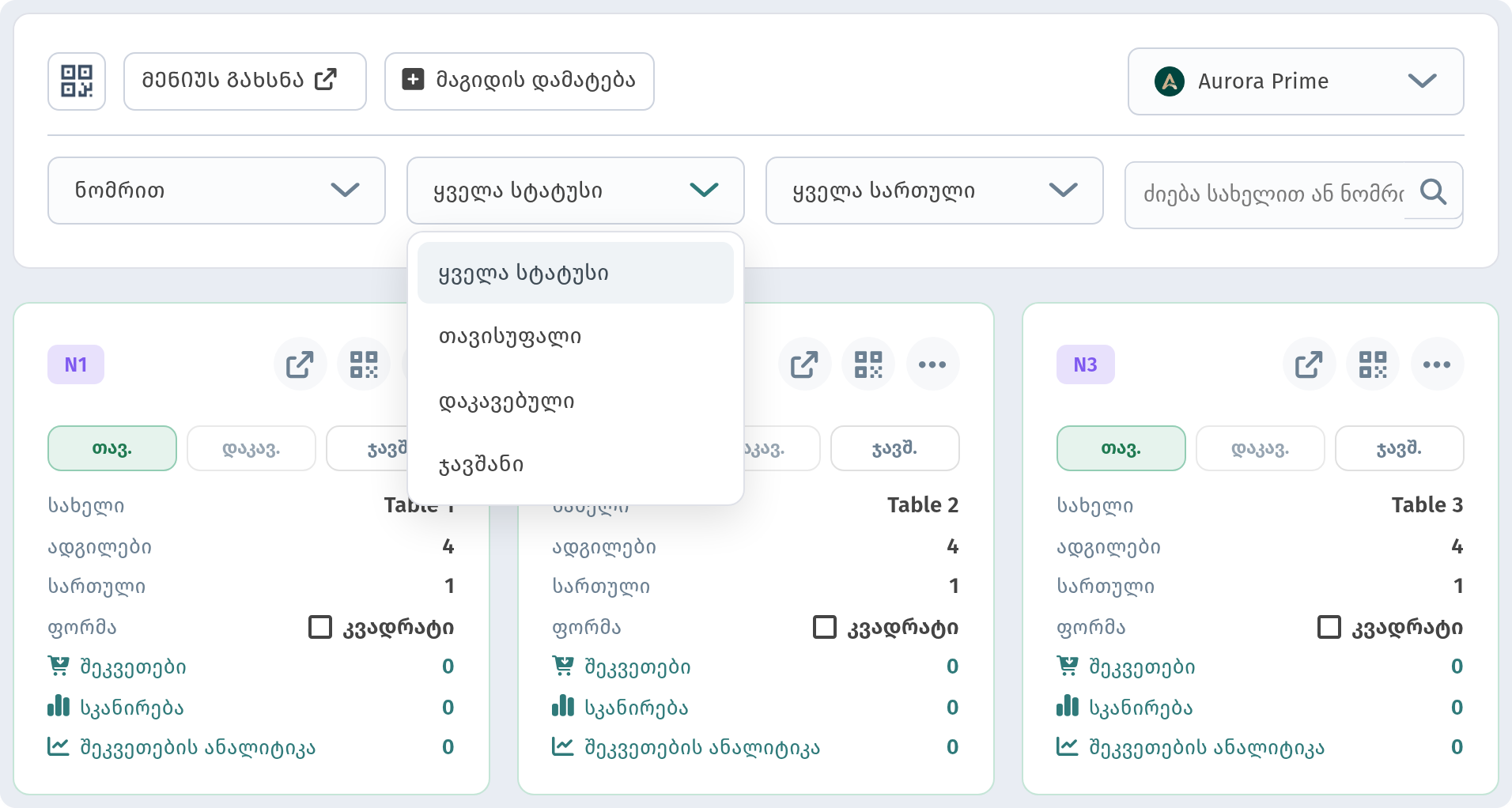Image resolution: width=1512 pixels, height=808 pixels.
Task: Click the Table 2 name value
Action: point(923,505)
